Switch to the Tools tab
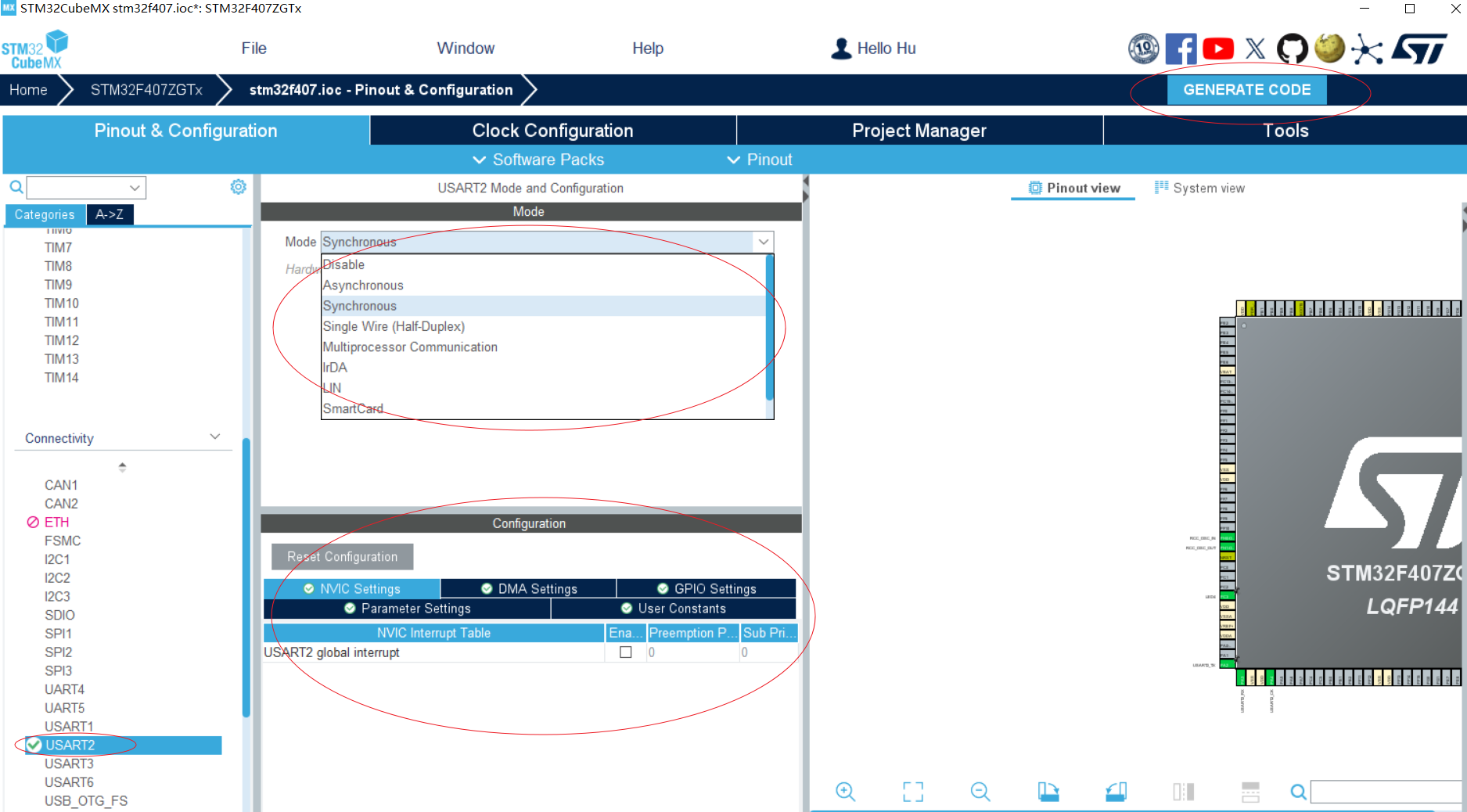 [x=1285, y=131]
